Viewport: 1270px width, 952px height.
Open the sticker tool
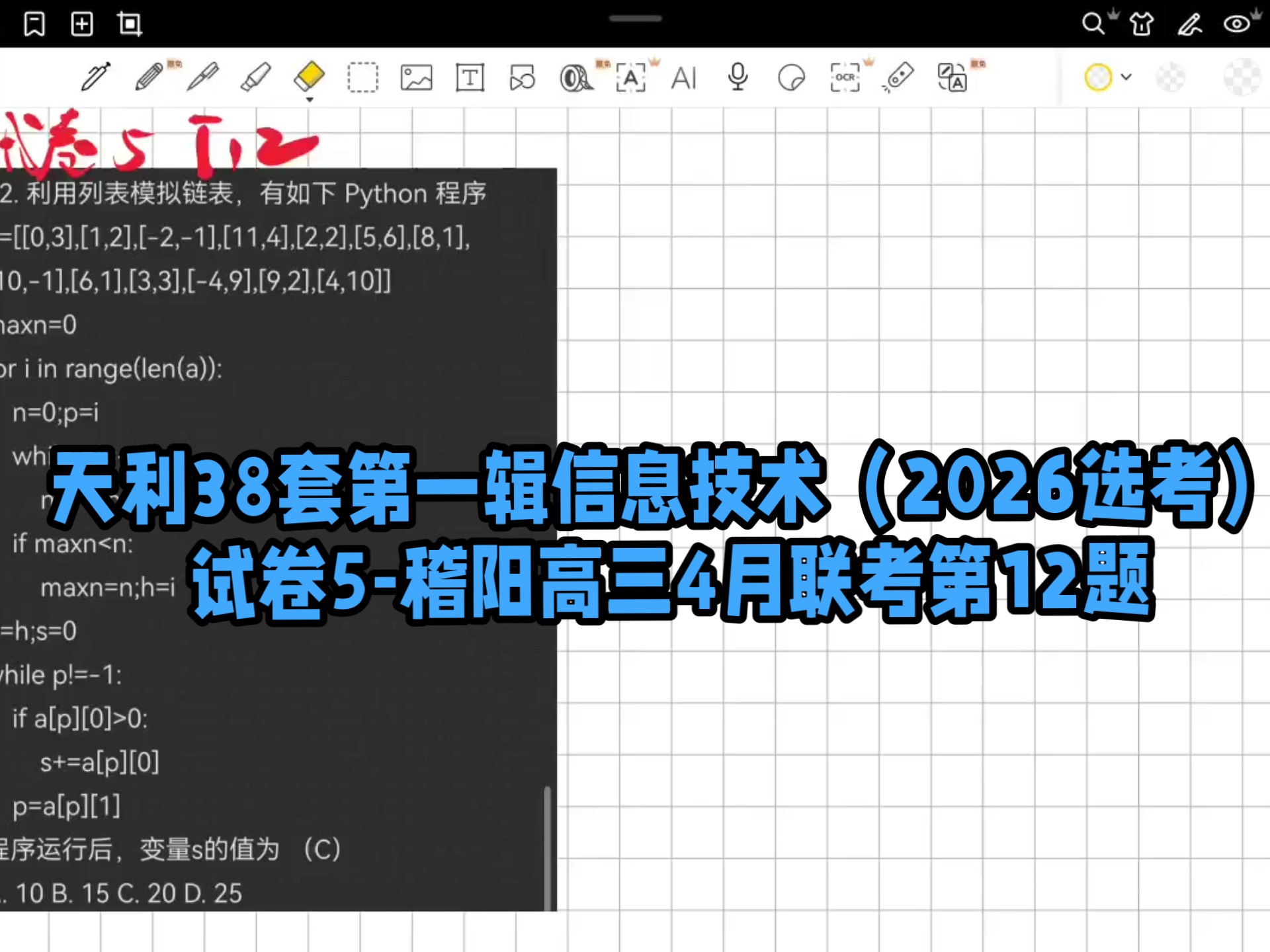click(x=791, y=78)
